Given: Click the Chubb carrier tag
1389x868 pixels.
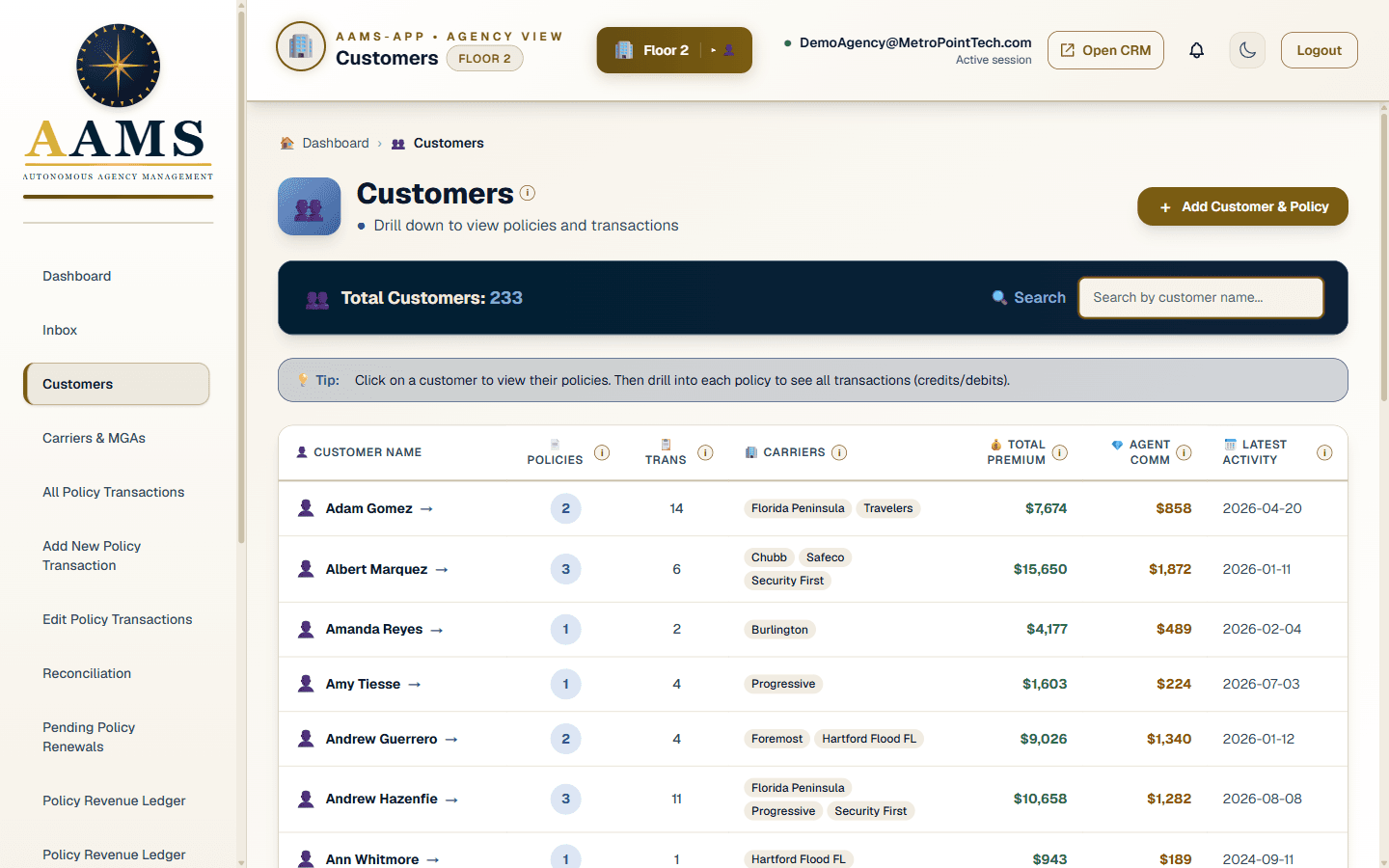Looking at the screenshot, I should tap(769, 557).
